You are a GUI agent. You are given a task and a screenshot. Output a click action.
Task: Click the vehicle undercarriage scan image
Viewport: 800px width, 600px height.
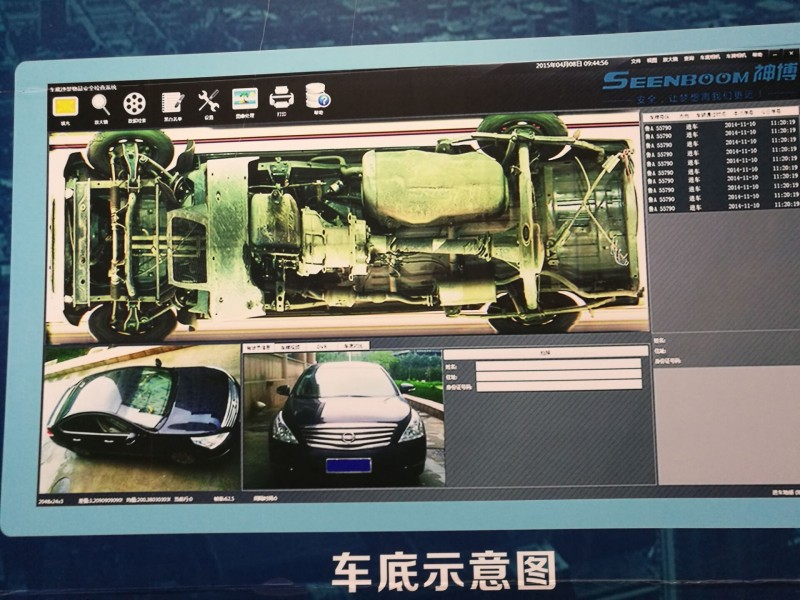[347, 227]
